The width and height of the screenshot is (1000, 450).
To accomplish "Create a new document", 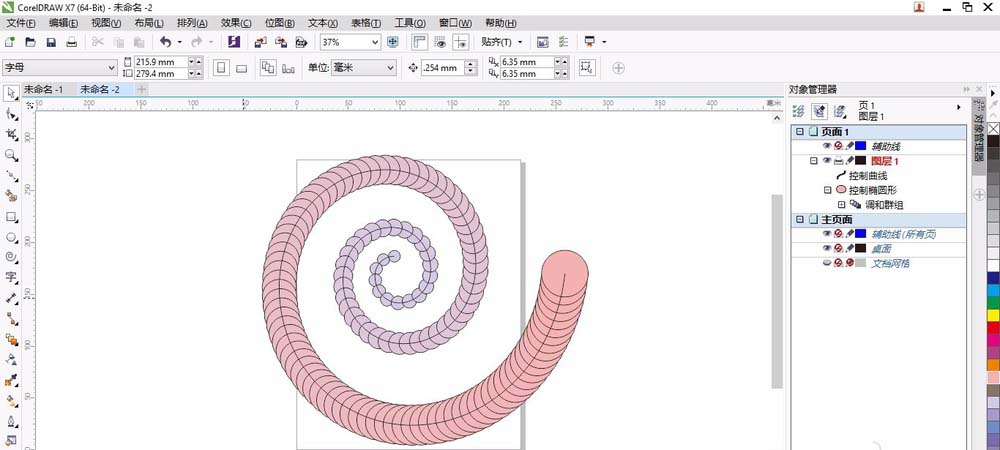I will 10,42.
